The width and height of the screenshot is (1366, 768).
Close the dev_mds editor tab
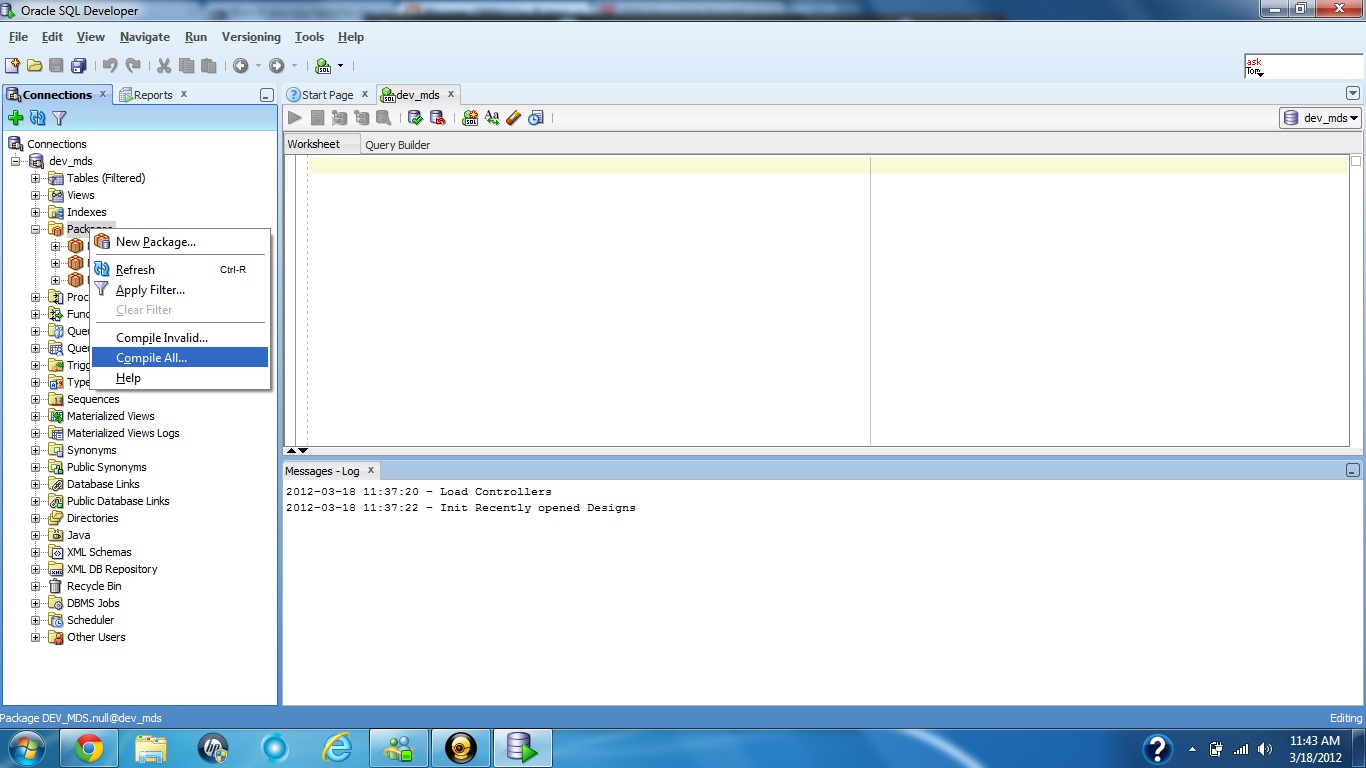451,94
